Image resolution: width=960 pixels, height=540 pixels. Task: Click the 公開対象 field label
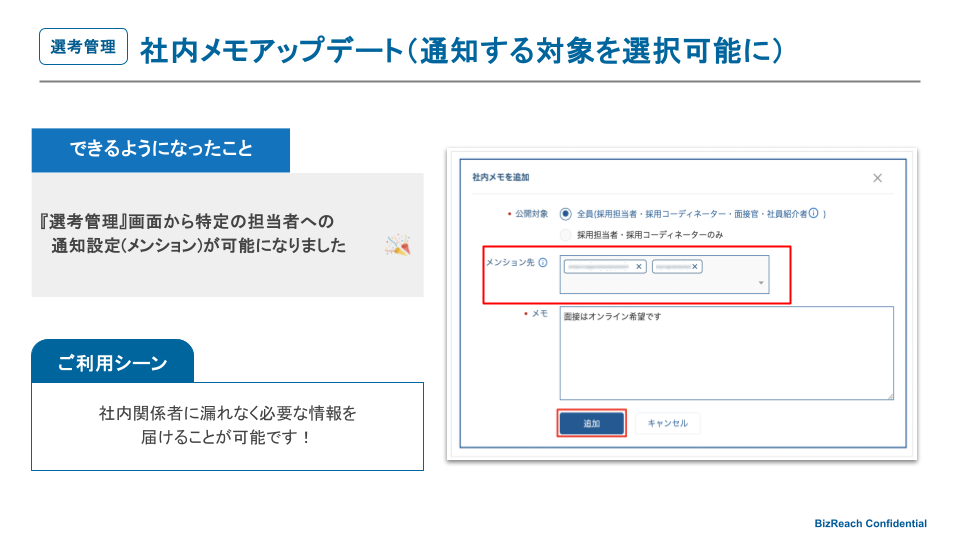pyautogui.click(x=531, y=214)
